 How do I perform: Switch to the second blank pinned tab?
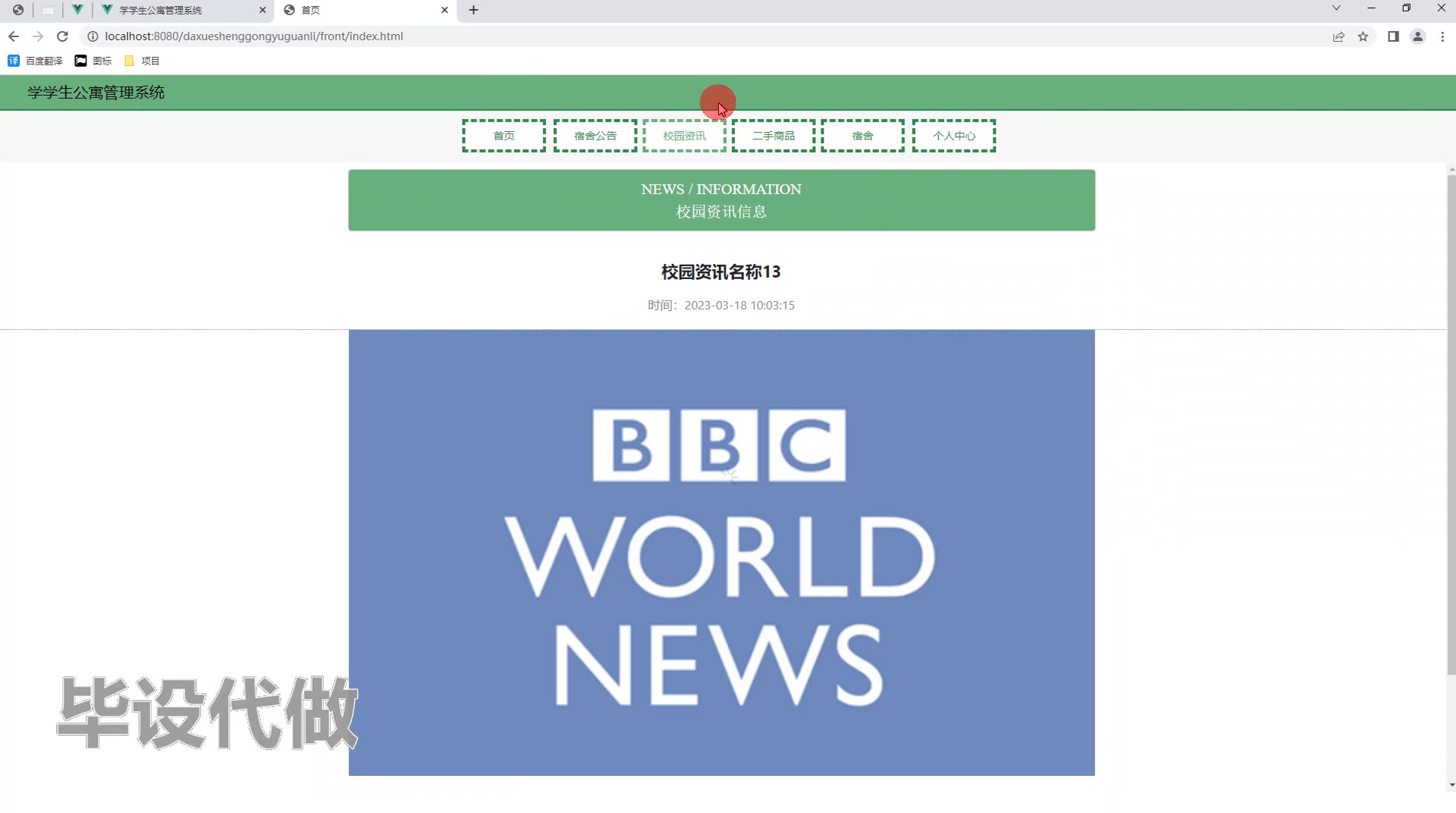click(x=48, y=10)
